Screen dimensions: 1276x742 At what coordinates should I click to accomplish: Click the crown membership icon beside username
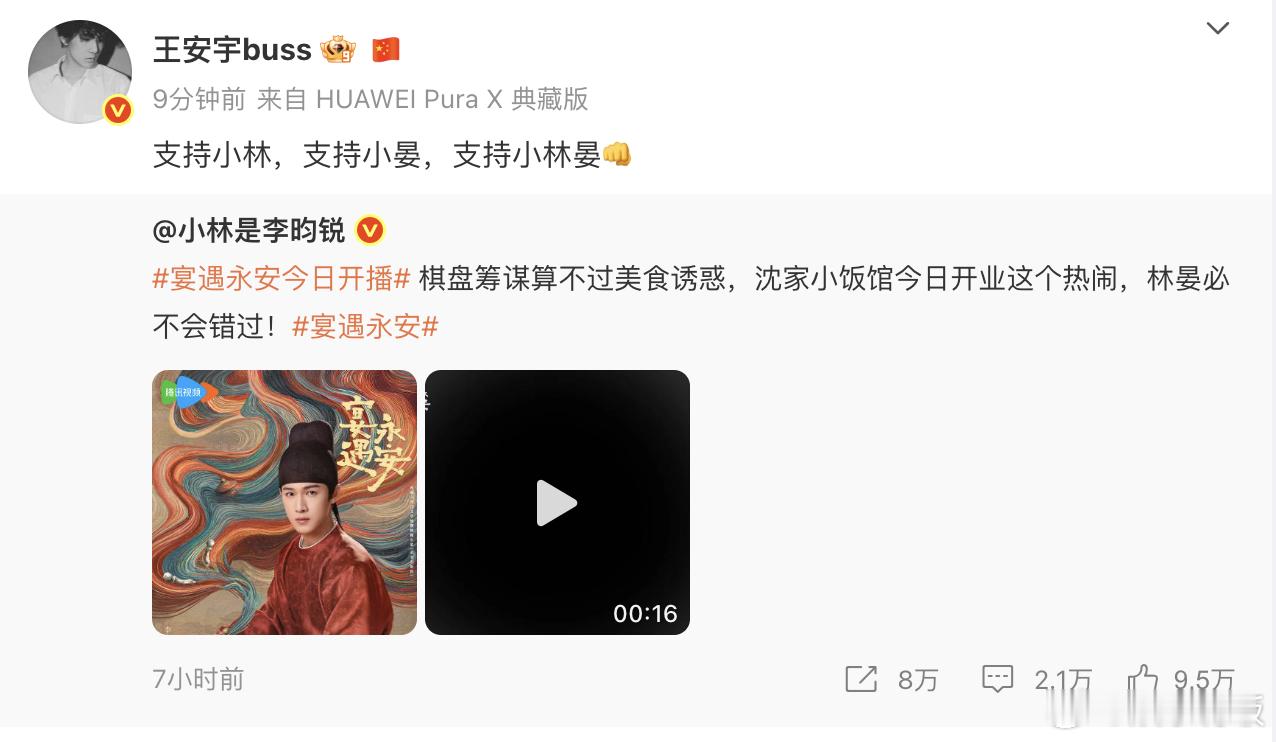tap(338, 50)
